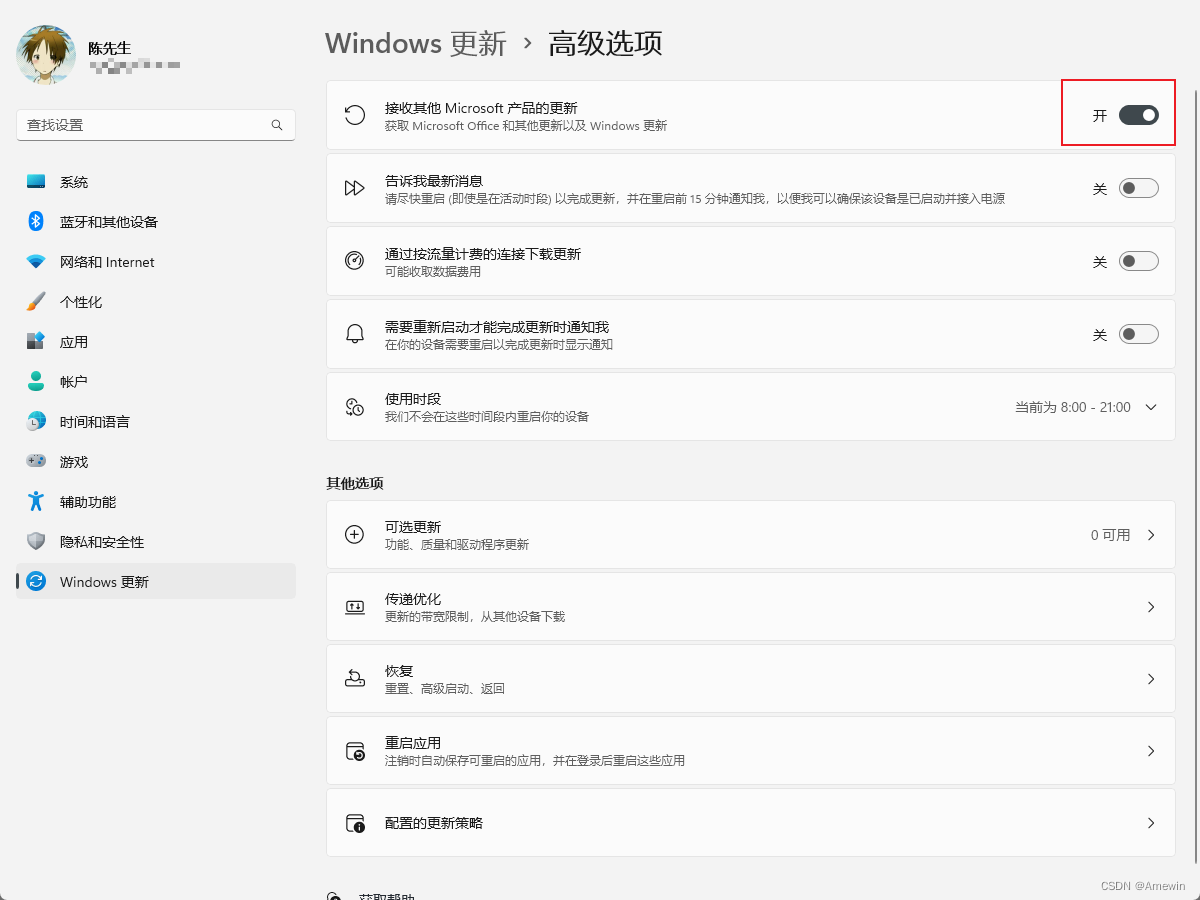Enable restart notification toggle
The width and height of the screenshot is (1200, 900).
(1139, 334)
